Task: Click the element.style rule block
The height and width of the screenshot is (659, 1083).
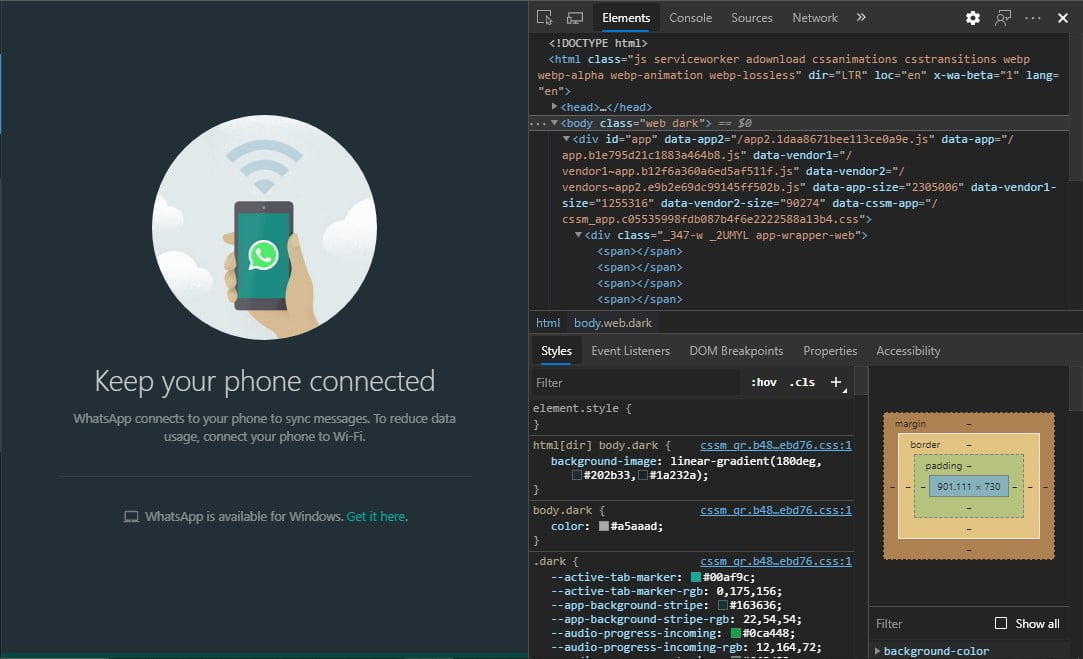Action: coord(692,416)
